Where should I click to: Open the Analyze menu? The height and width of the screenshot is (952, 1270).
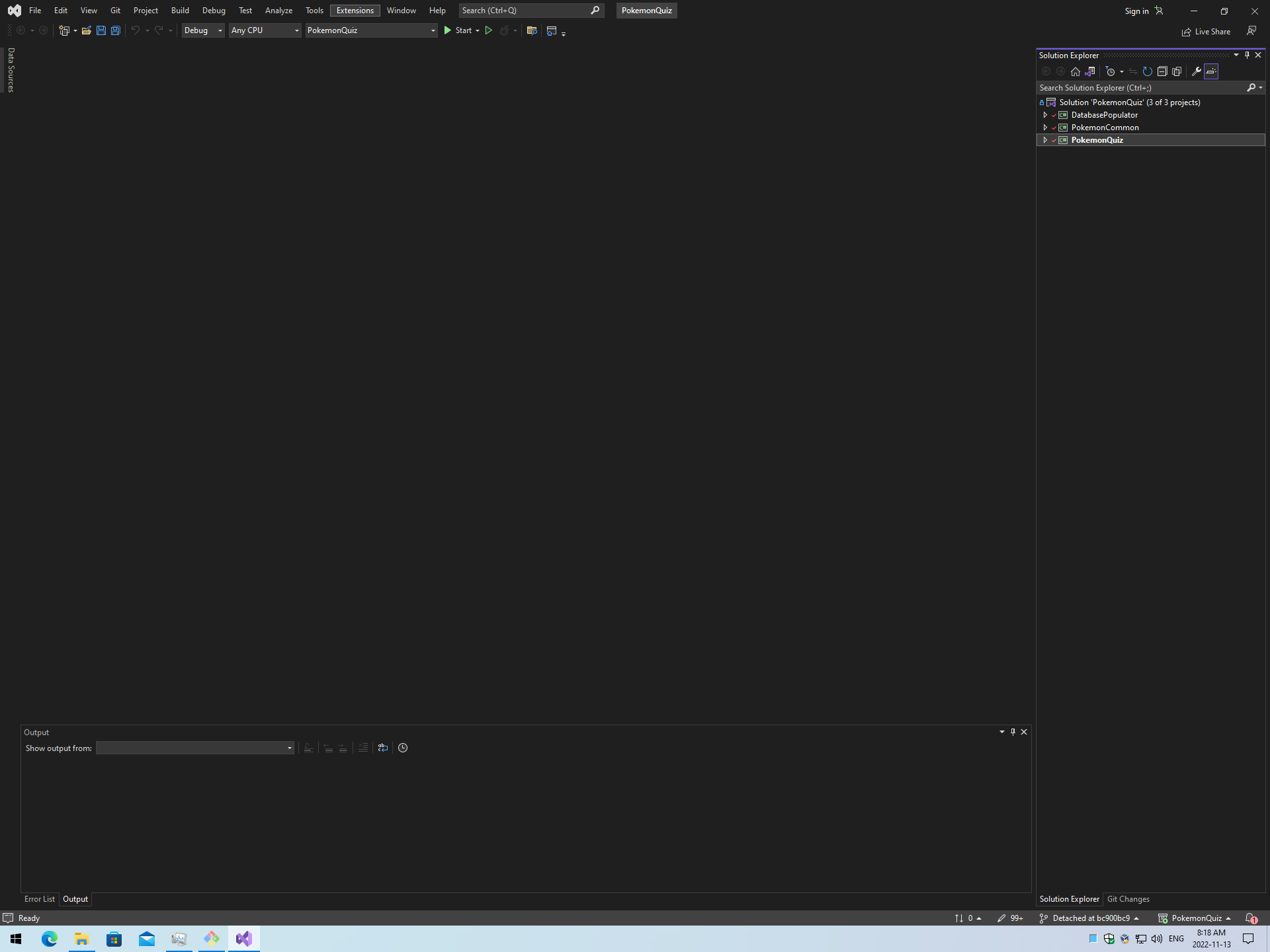pyautogui.click(x=278, y=11)
